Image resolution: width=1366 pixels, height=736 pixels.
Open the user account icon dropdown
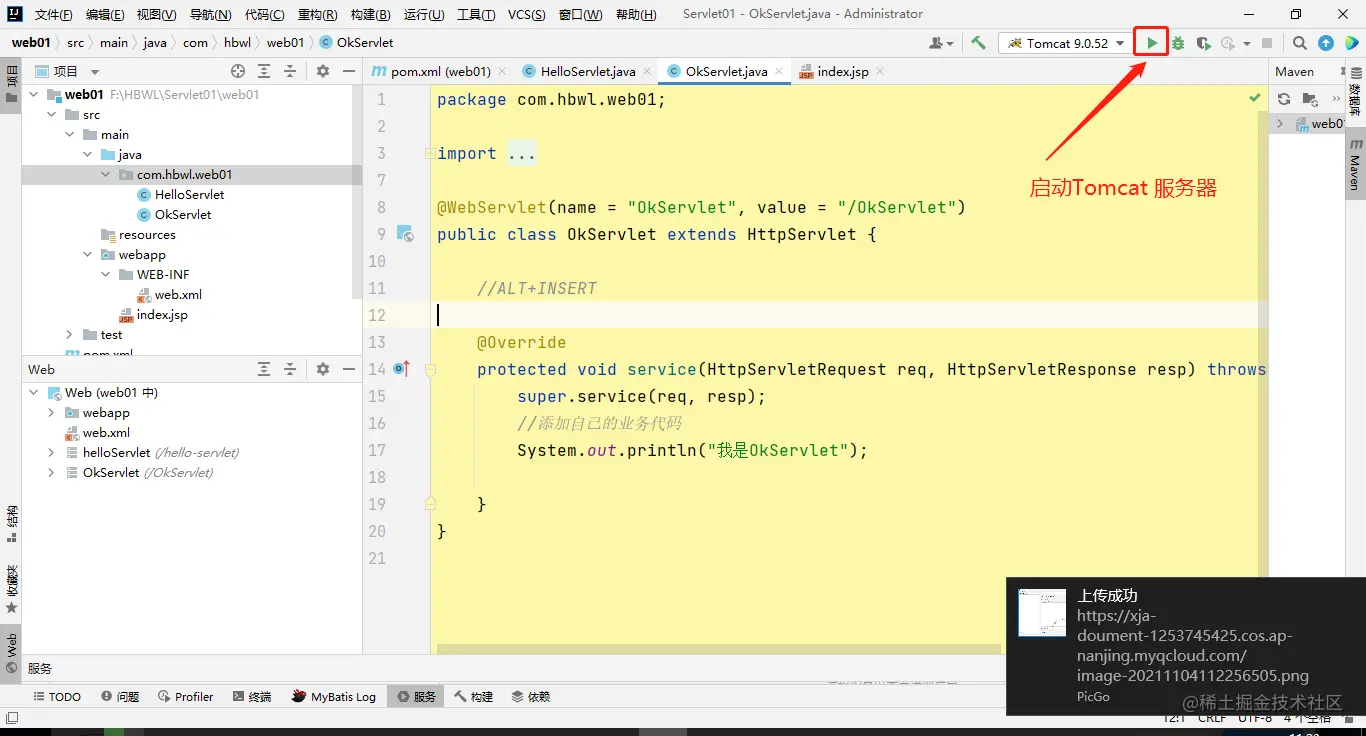[941, 43]
